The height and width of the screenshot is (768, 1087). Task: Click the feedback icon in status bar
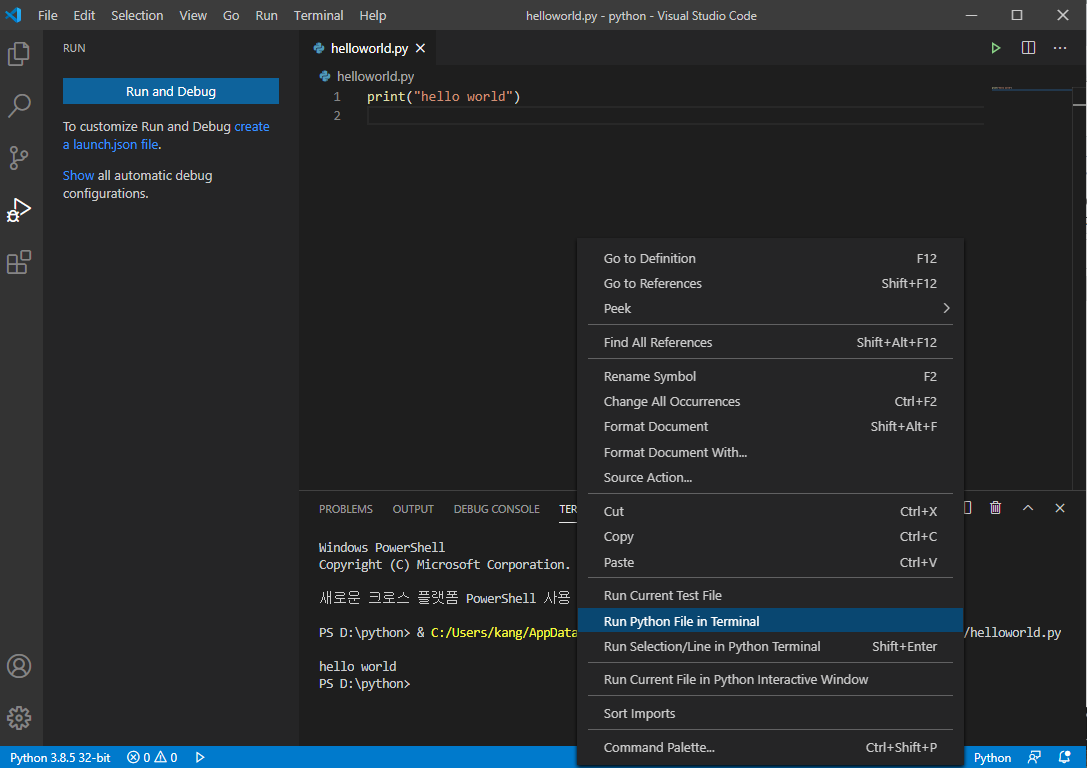pyautogui.click(x=1034, y=758)
